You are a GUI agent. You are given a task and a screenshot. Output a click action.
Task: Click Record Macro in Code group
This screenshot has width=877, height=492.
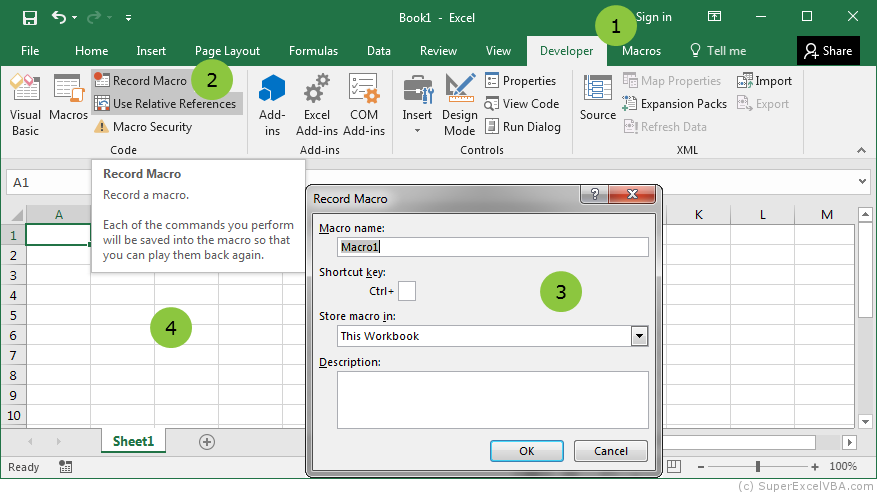coord(141,81)
